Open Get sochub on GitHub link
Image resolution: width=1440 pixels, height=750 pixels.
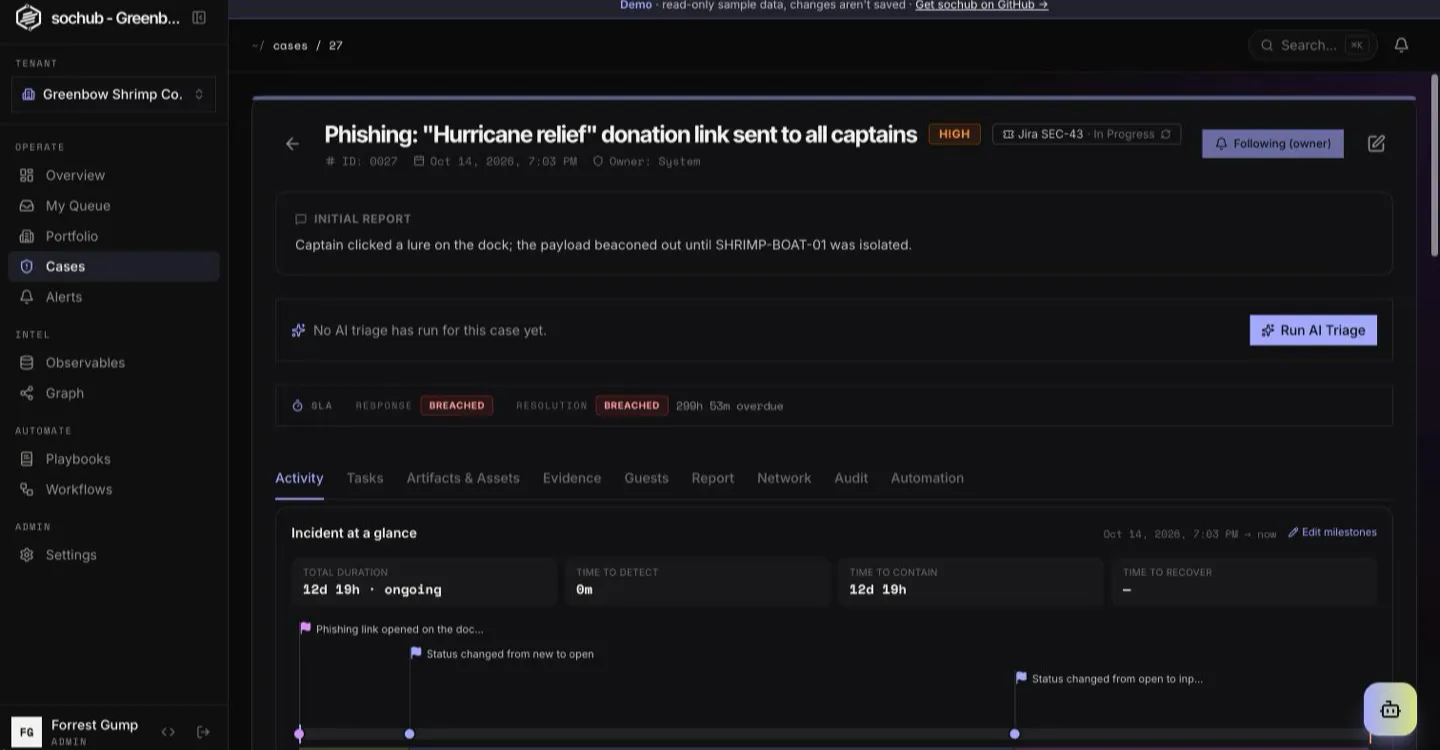pos(981,5)
